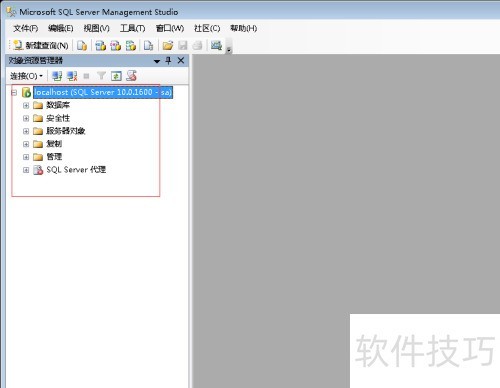
Task: Click the 新建查询(N) new query button
Action: coord(41,45)
